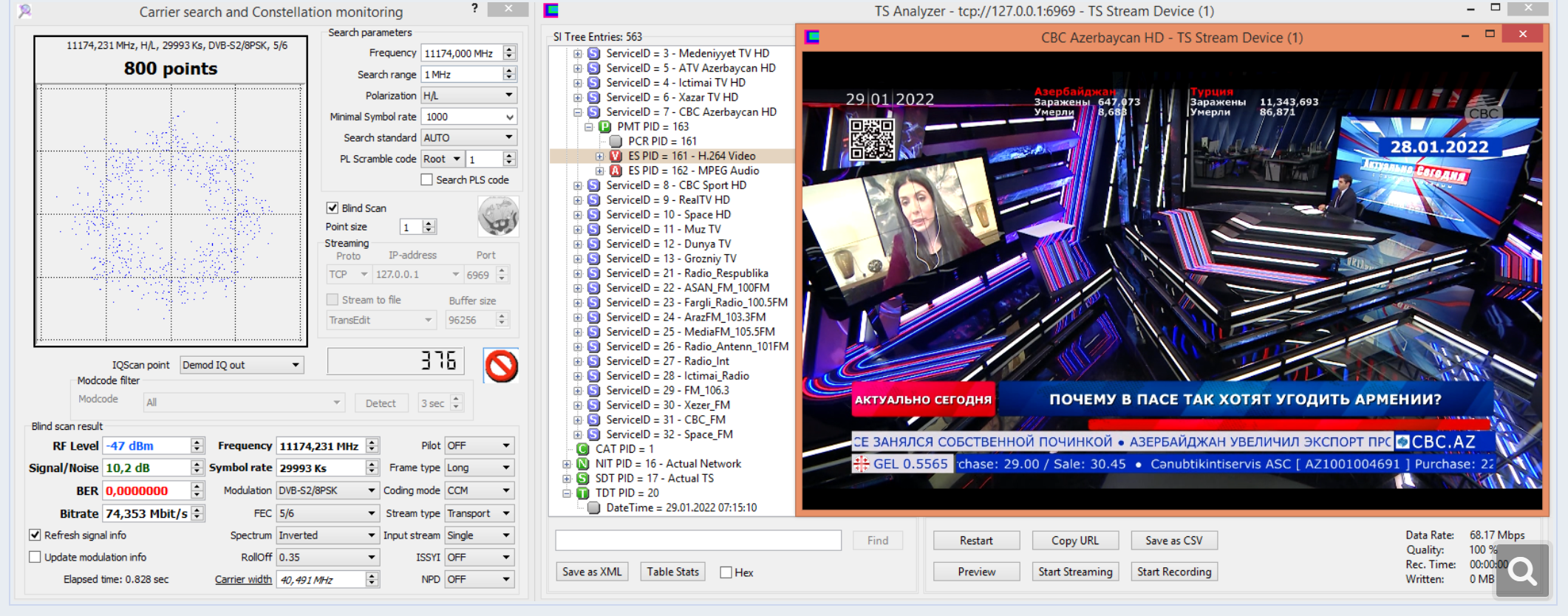Image resolution: width=1568 pixels, height=616 pixels.
Task: Open the RollOff 0.35 dropdown
Action: tap(328, 558)
